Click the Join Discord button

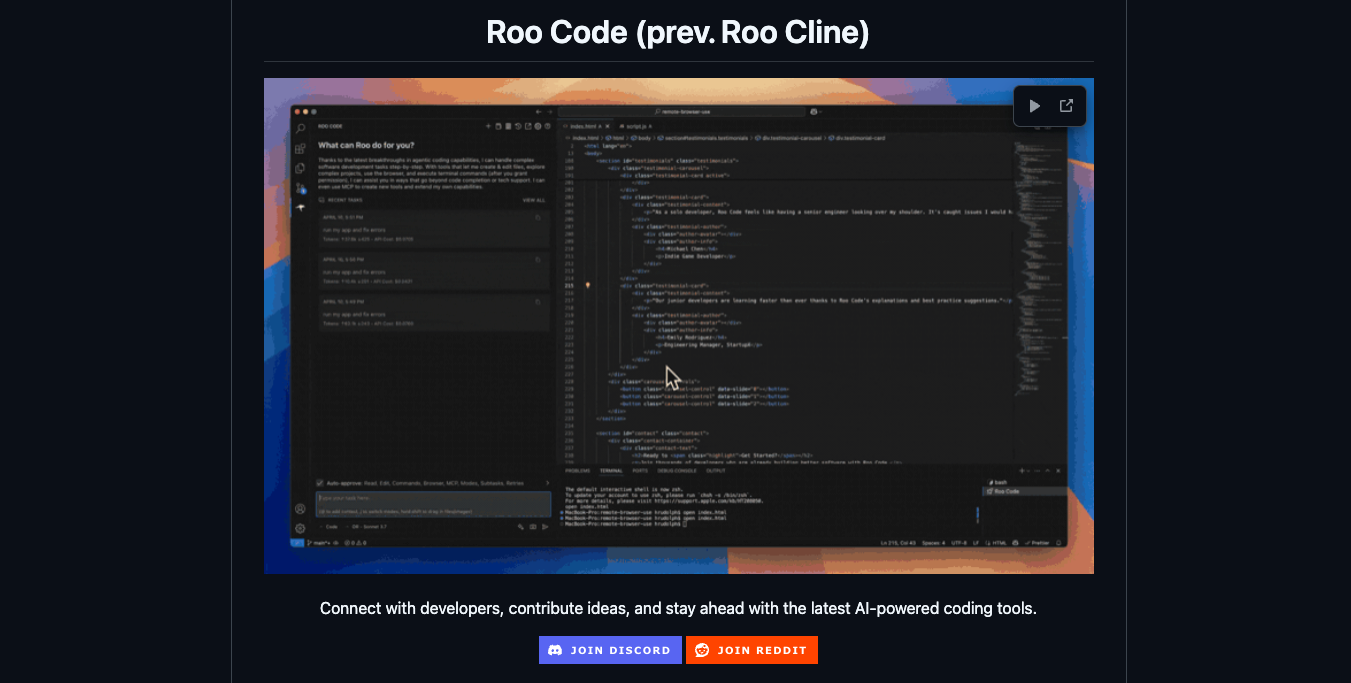coord(610,650)
